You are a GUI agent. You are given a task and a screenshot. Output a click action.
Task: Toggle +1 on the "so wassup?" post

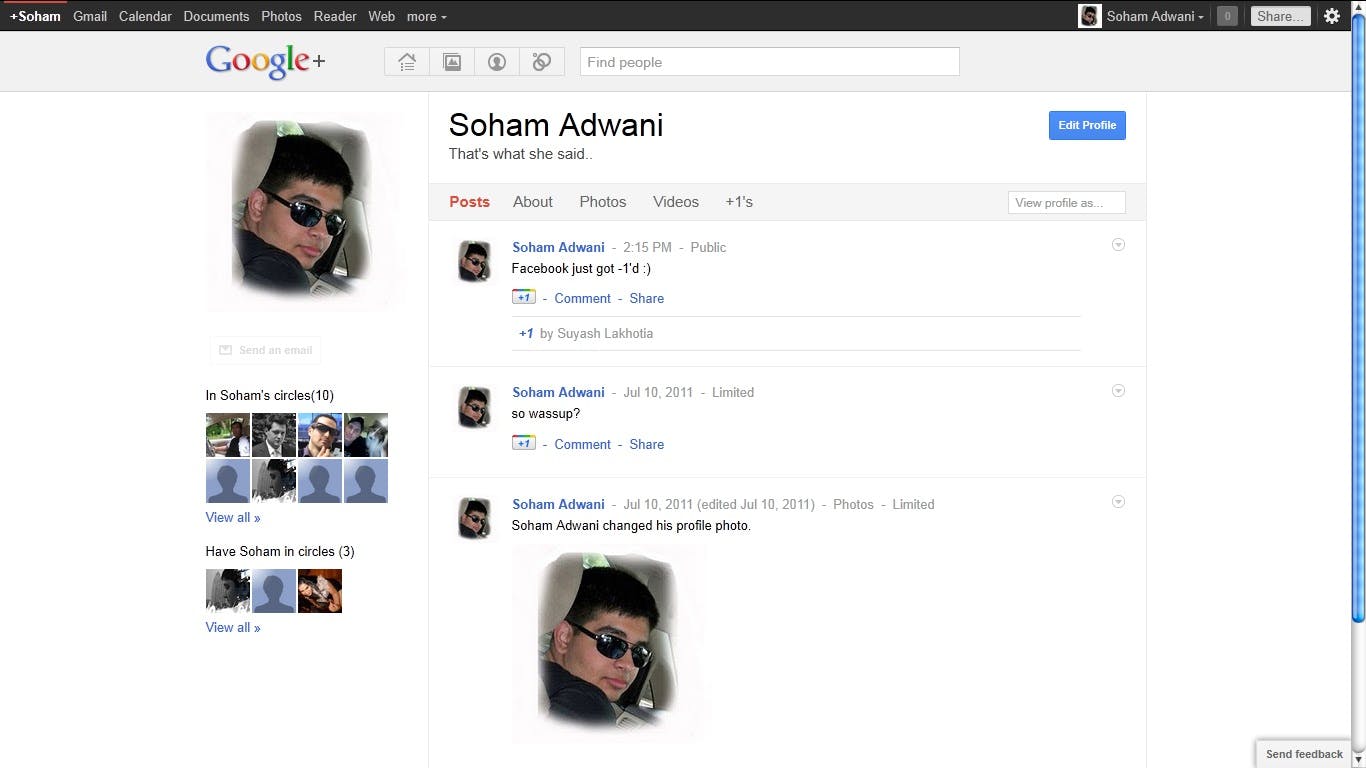click(x=523, y=444)
